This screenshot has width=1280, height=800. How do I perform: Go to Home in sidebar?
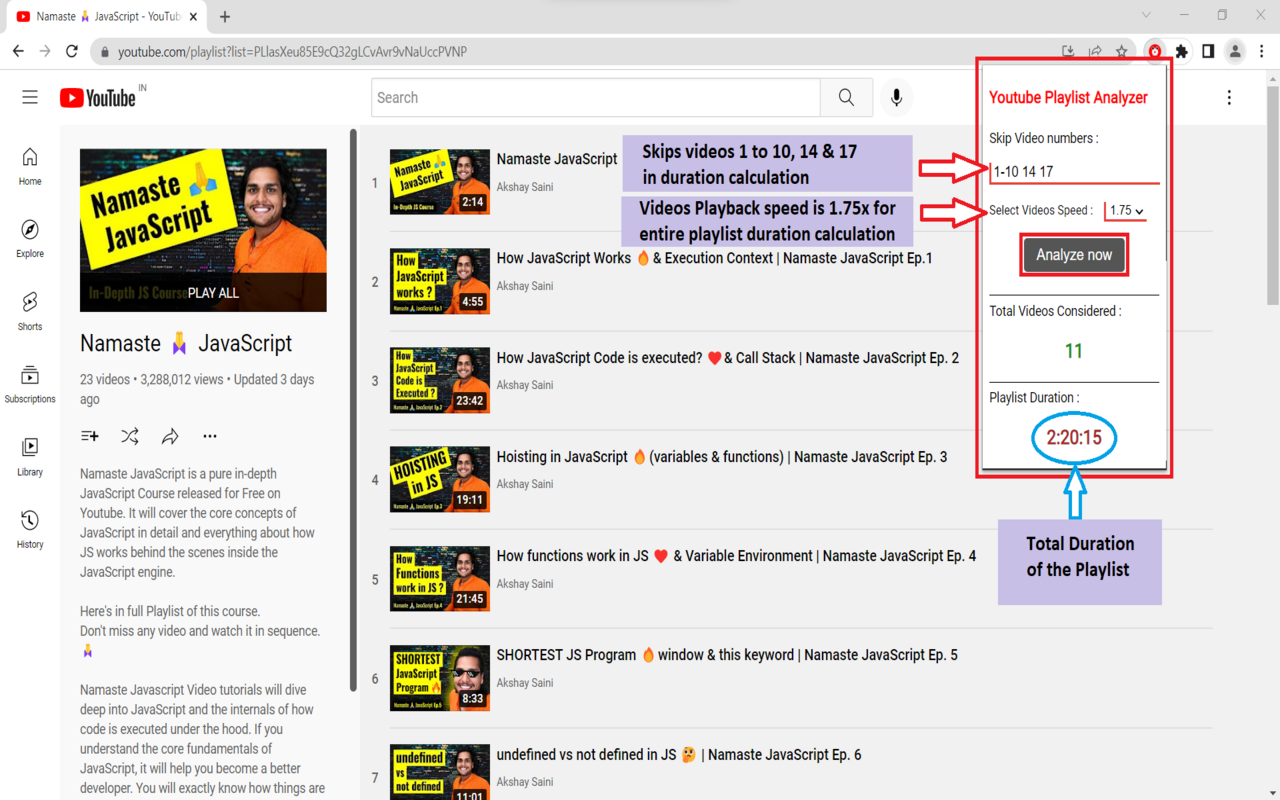coord(30,167)
